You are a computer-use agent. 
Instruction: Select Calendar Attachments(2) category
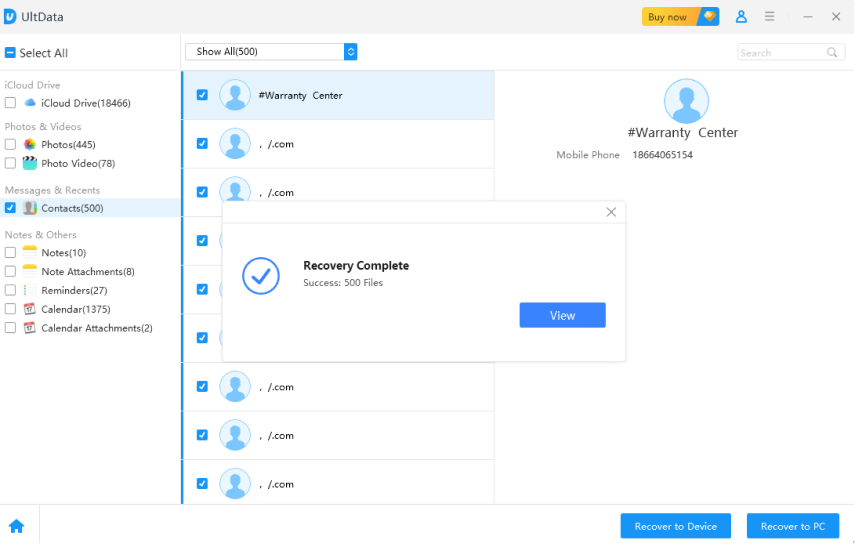pyautogui.click(x=96, y=328)
